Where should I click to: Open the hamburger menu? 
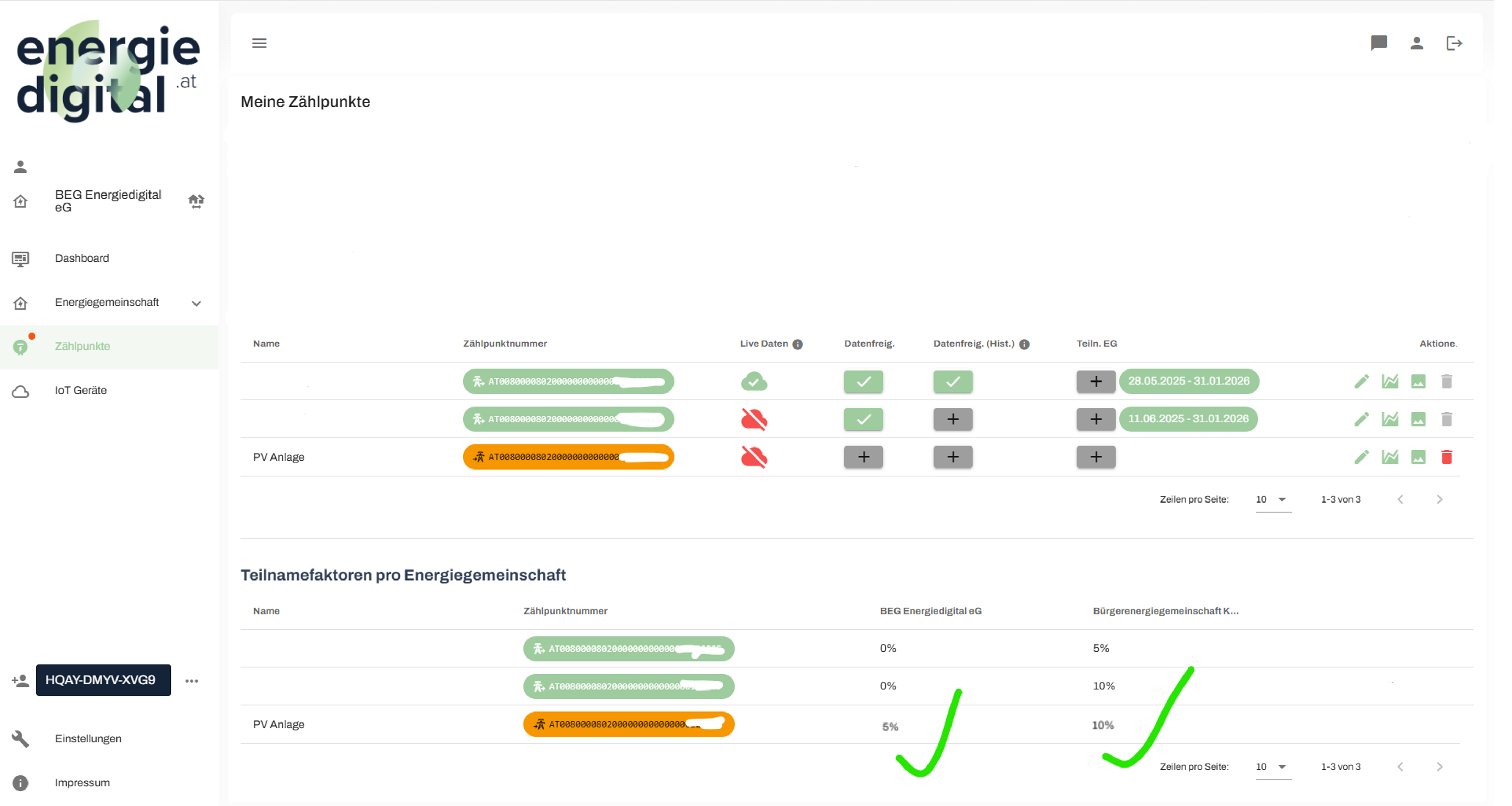[x=259, y=43]
